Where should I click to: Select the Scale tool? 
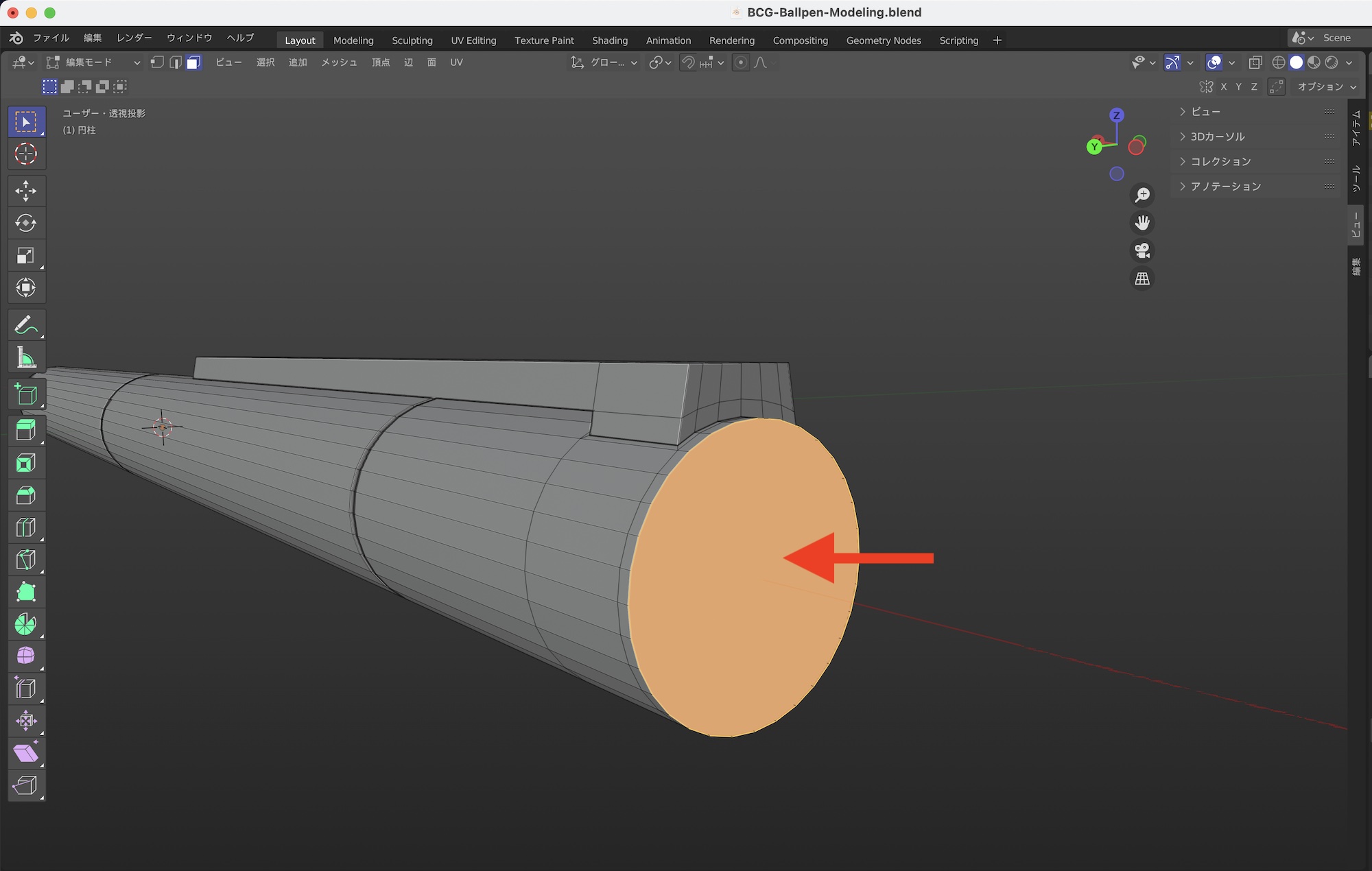pos(26,256)
